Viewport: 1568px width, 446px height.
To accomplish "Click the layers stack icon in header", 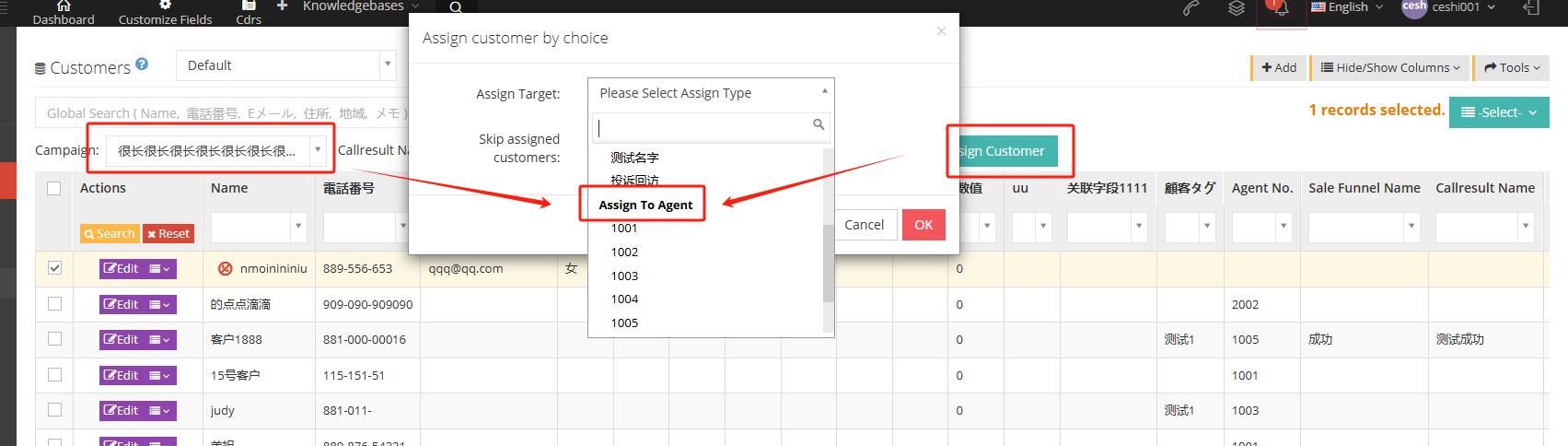I will [1237, 8].
